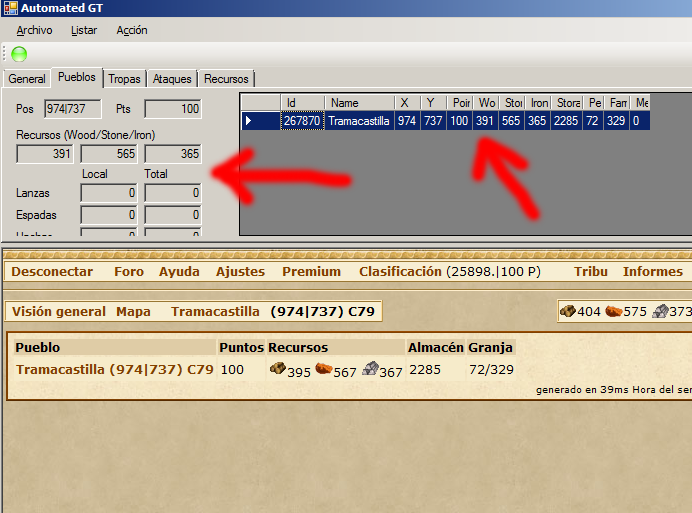The image size is (692, 513).
Task: Click the Visión general link
Action: click(x=59, y=311)
